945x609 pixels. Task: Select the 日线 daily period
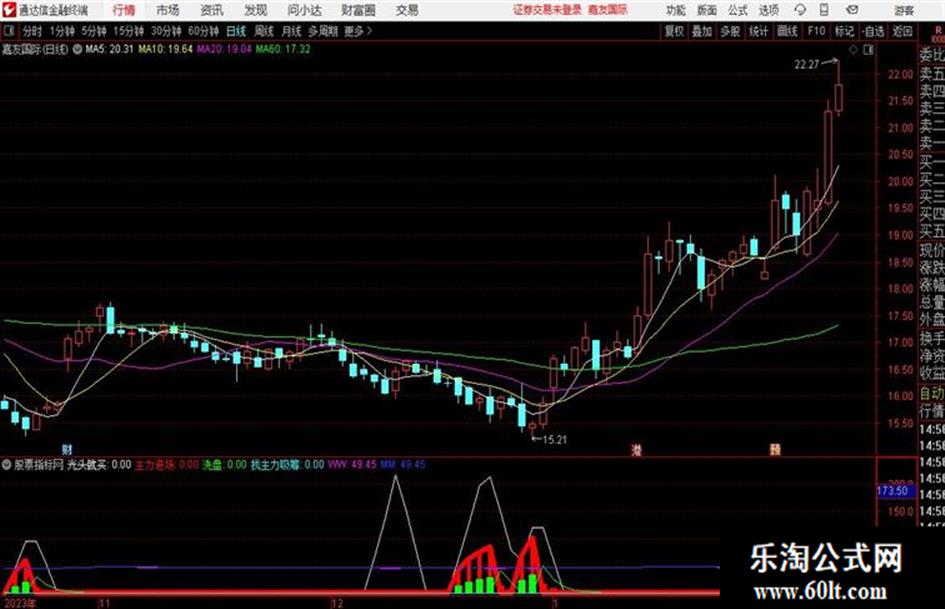click(x=236, y=31)
